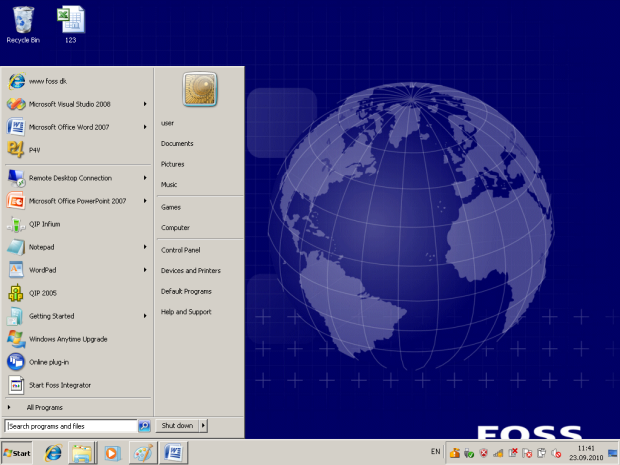Open Start Foss Integrator icon
Screen dimensions: 620x465
(x=16, y=385)
